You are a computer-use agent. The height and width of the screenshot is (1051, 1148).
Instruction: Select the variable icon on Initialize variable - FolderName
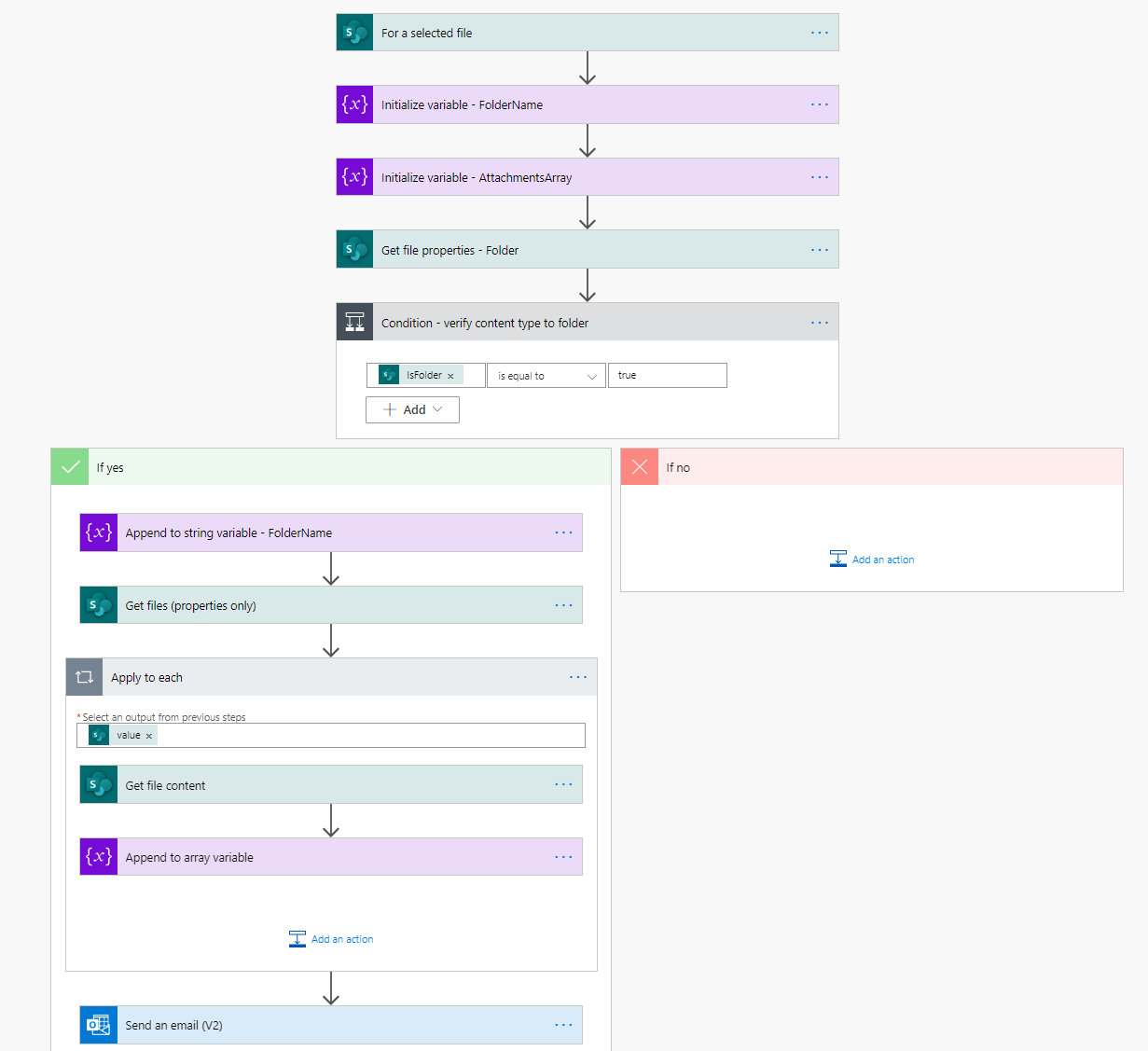pyautogui.click(x=354, y=104)
